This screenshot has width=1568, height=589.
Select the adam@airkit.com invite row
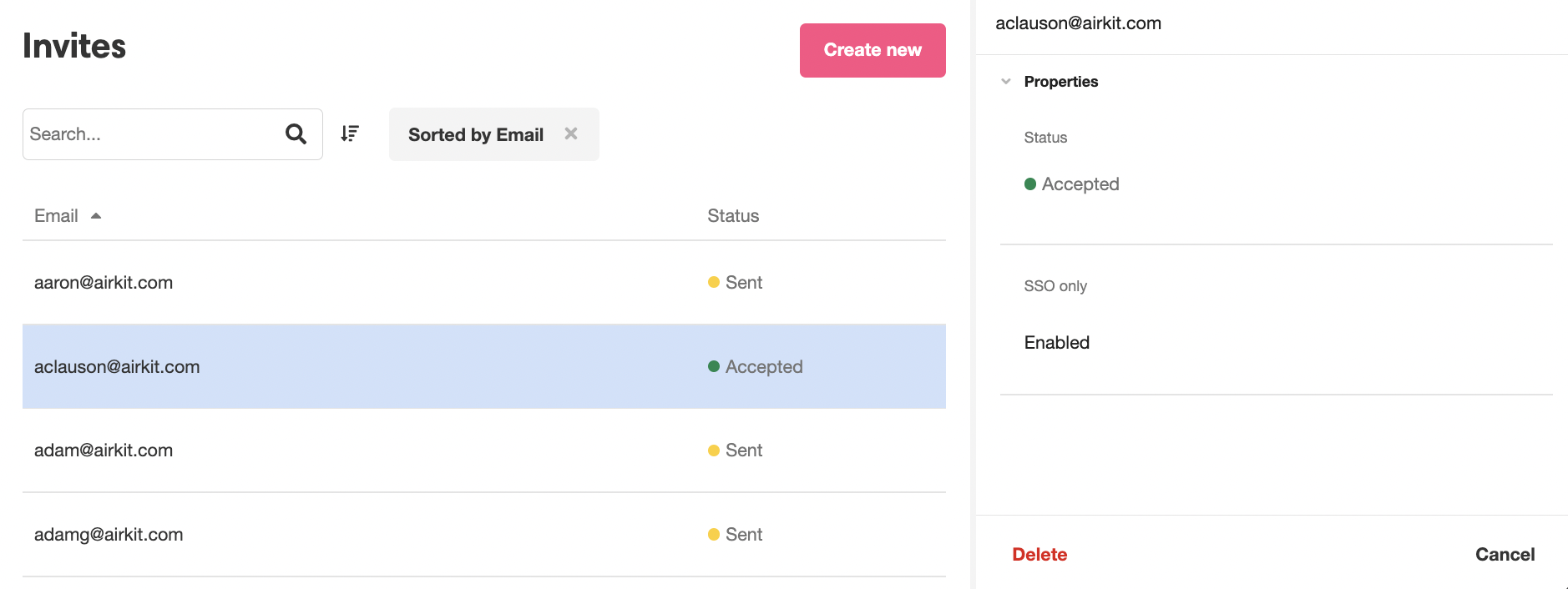104,451
